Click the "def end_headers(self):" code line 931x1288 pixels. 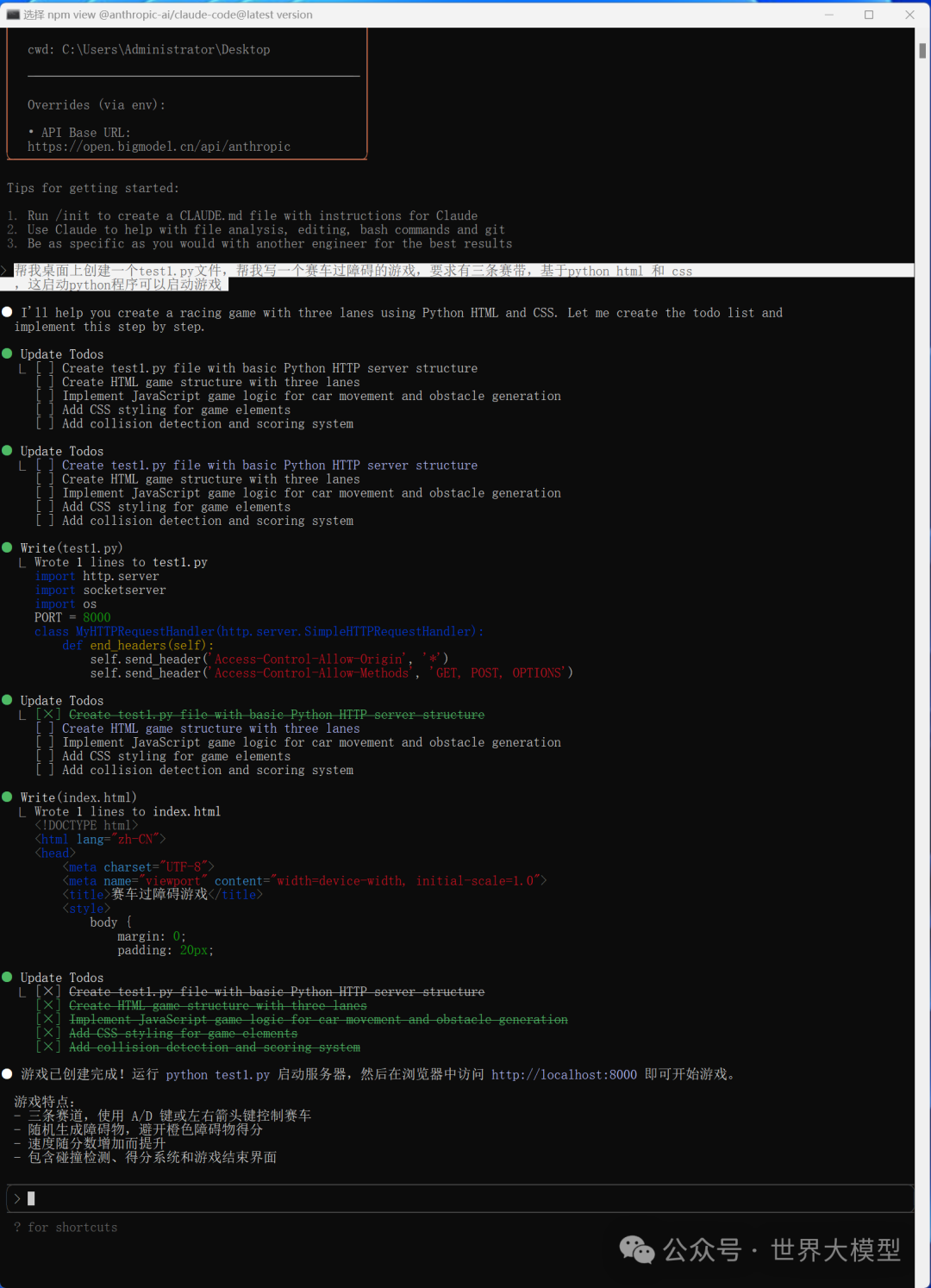coord(138,645)
